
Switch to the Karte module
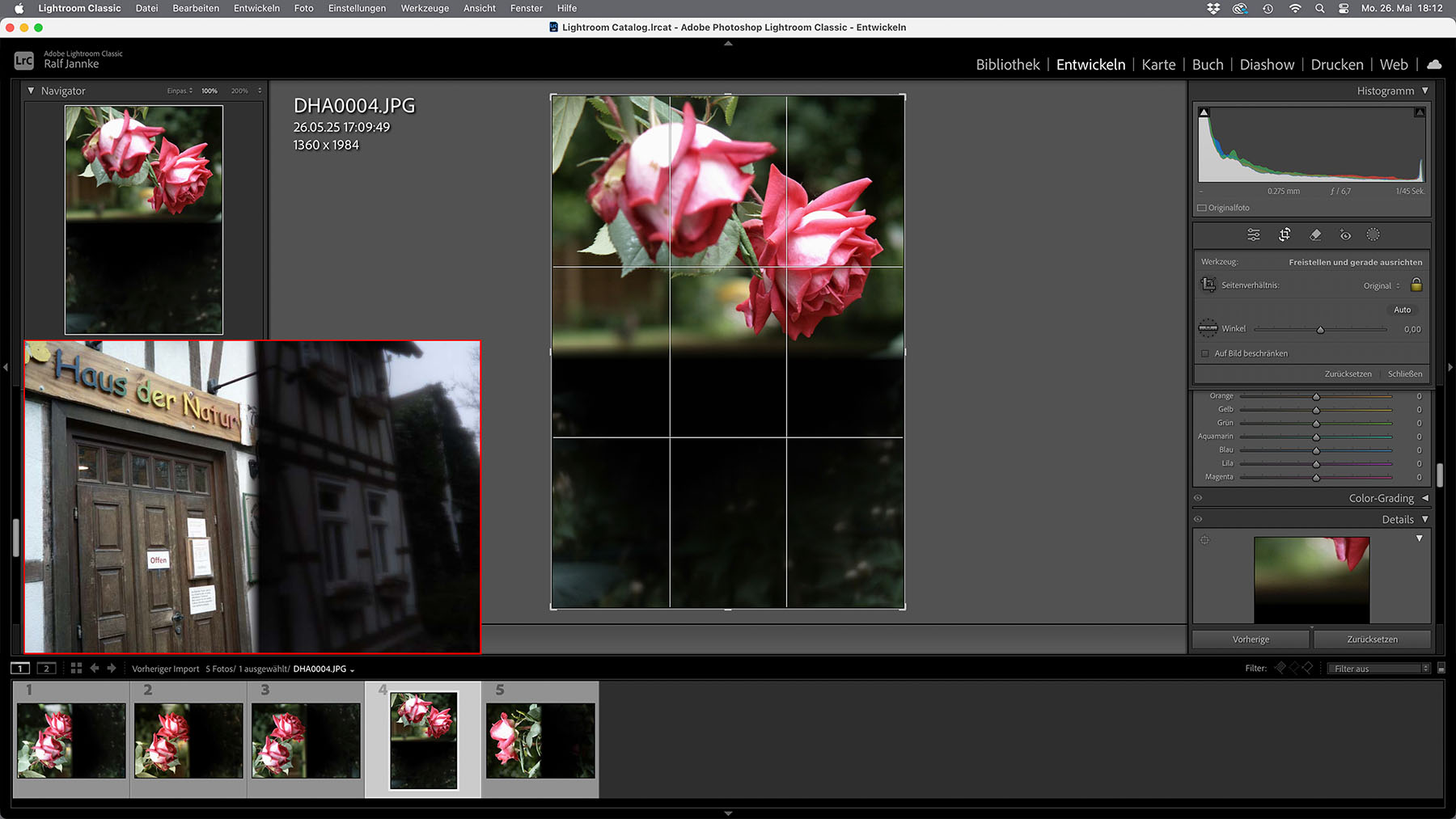coord(1158,65)
